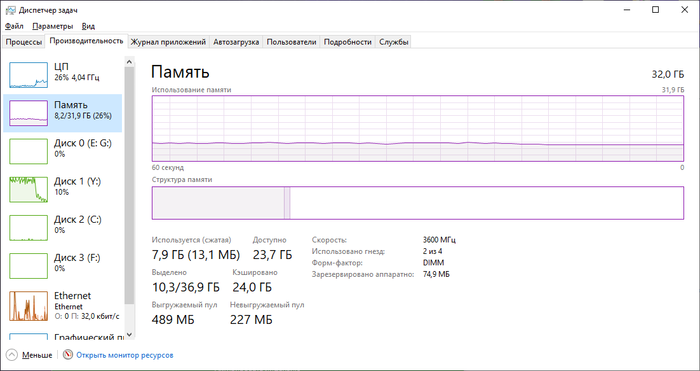This screenshot has height=371, width=700.
Task: Click the sidebar scroll down arrow
Action: [x=129, y=334]
